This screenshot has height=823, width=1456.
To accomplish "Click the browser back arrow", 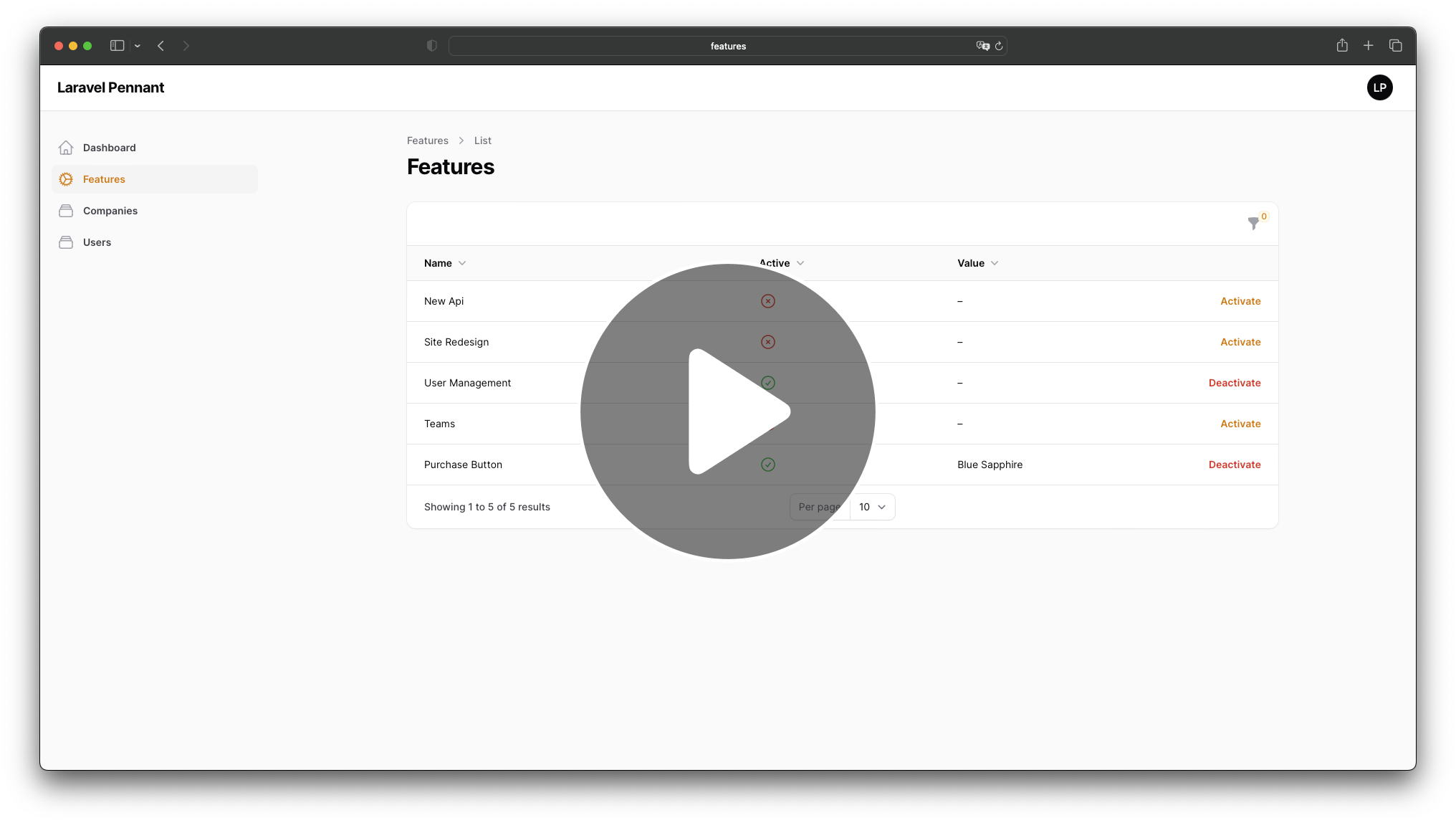I will click(x=161, y=46).
